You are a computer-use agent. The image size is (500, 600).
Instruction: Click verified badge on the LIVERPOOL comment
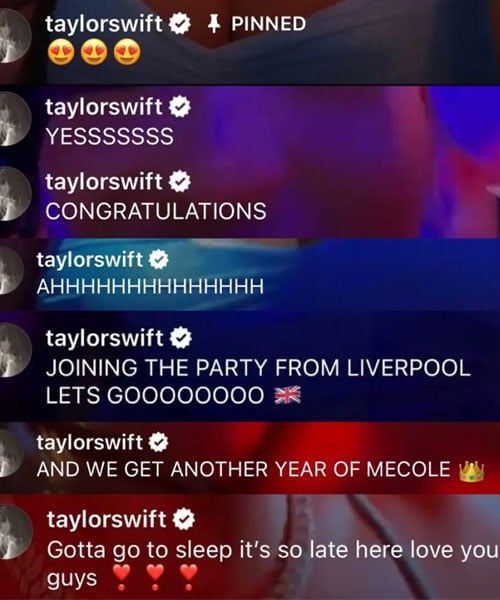click(x=181, y=338)
